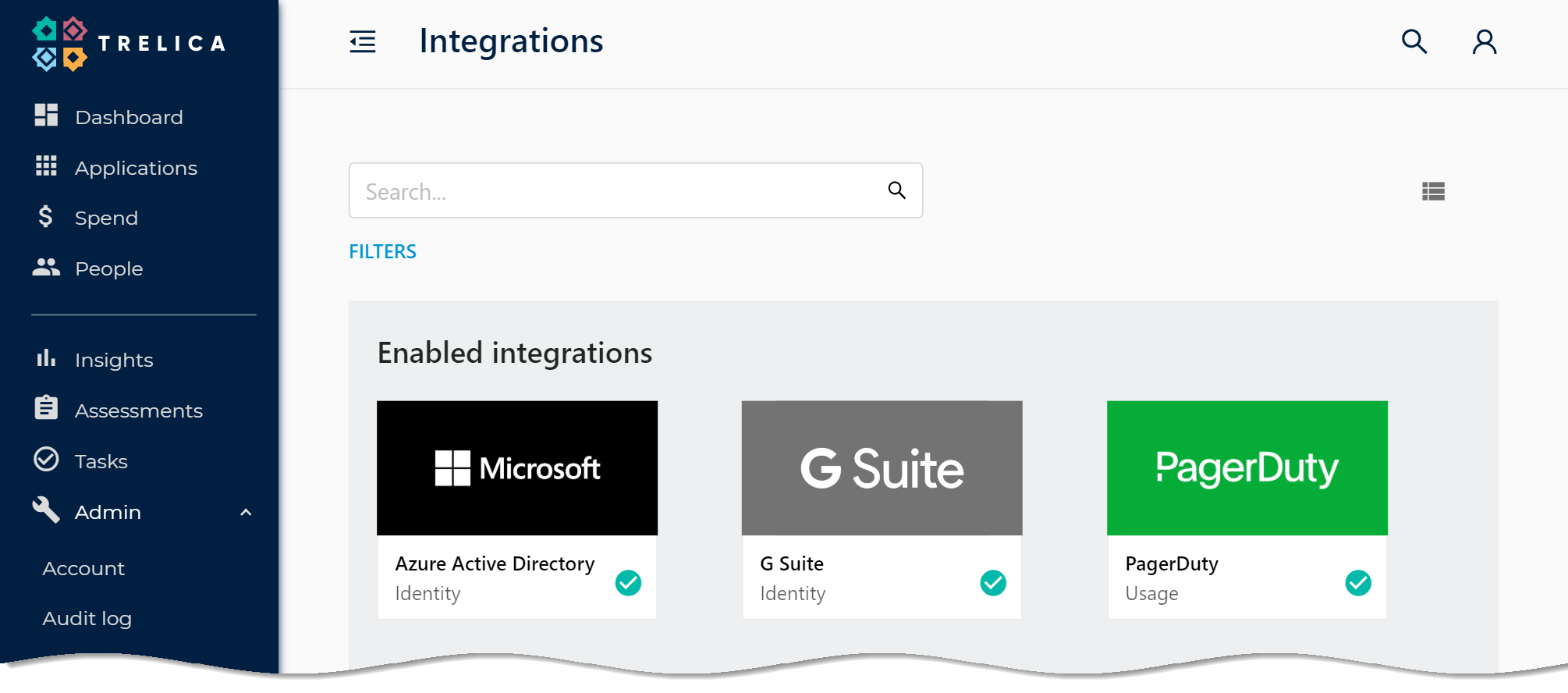Viewport: 1568px width, 693px height.
Task: Open the Dashboard menu item
Action: [x=129, y=117]
